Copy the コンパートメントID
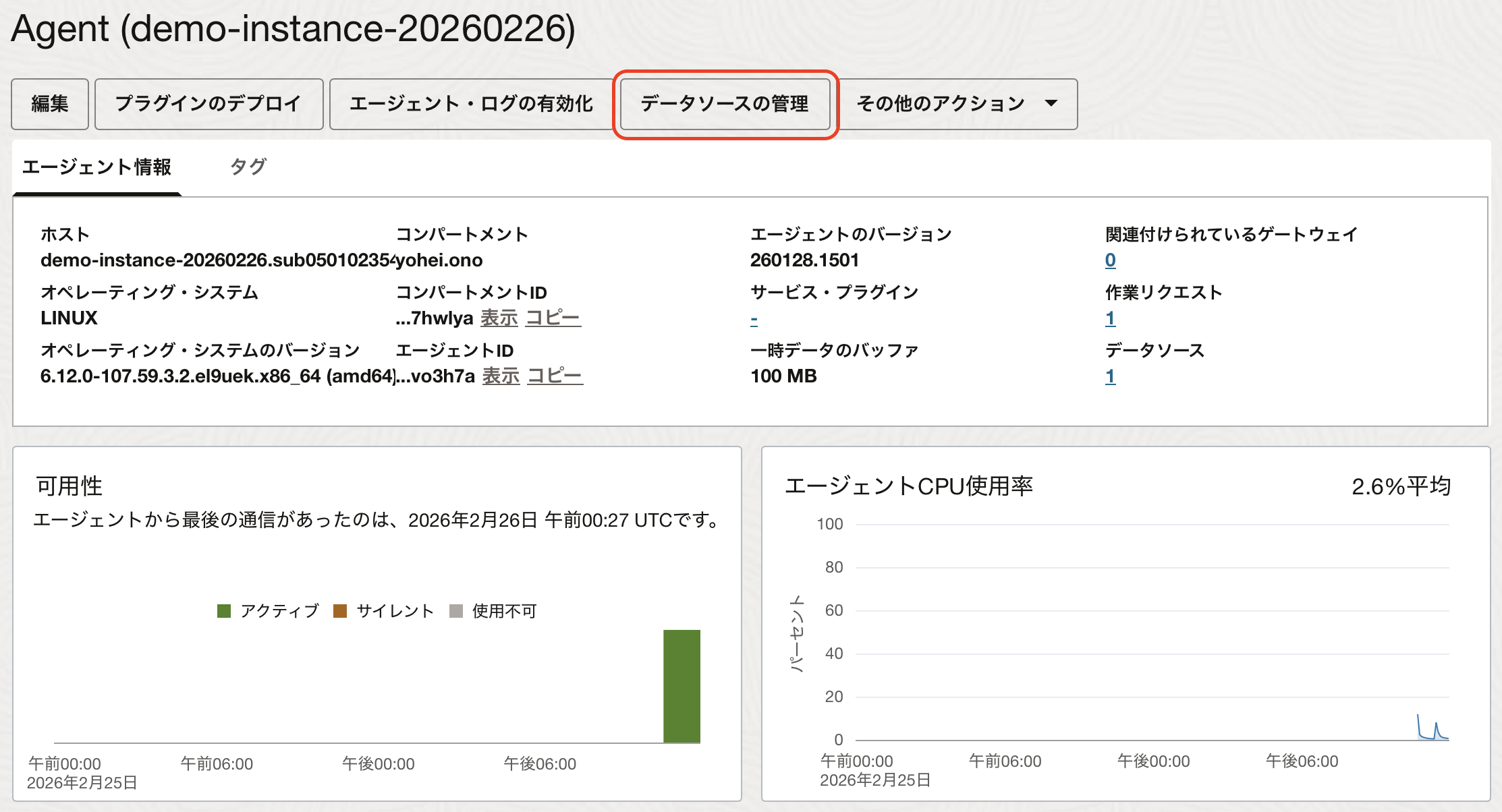This screenshot has width=1502, height=812. [x=553, y=318]
